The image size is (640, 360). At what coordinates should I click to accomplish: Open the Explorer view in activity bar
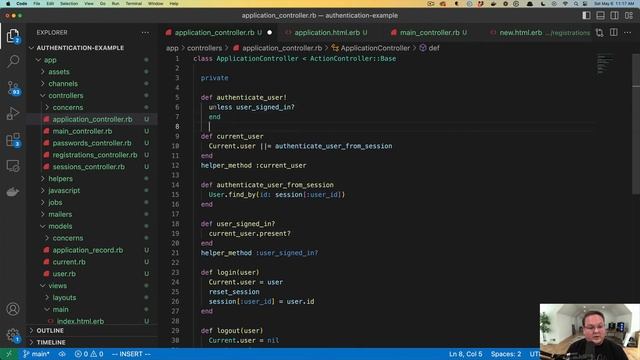13,36
